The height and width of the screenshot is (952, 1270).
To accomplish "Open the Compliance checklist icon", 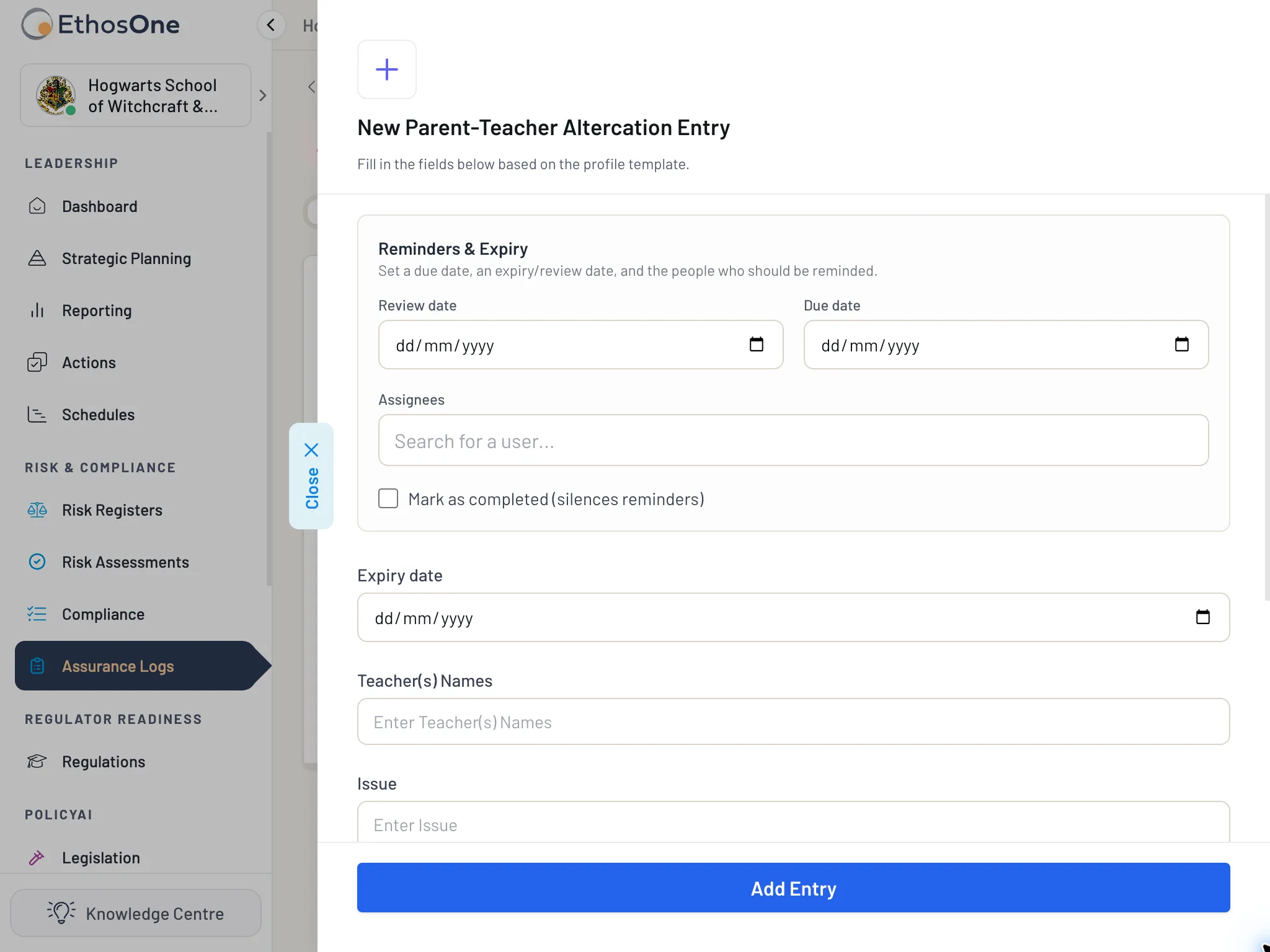I will [37, 614].
